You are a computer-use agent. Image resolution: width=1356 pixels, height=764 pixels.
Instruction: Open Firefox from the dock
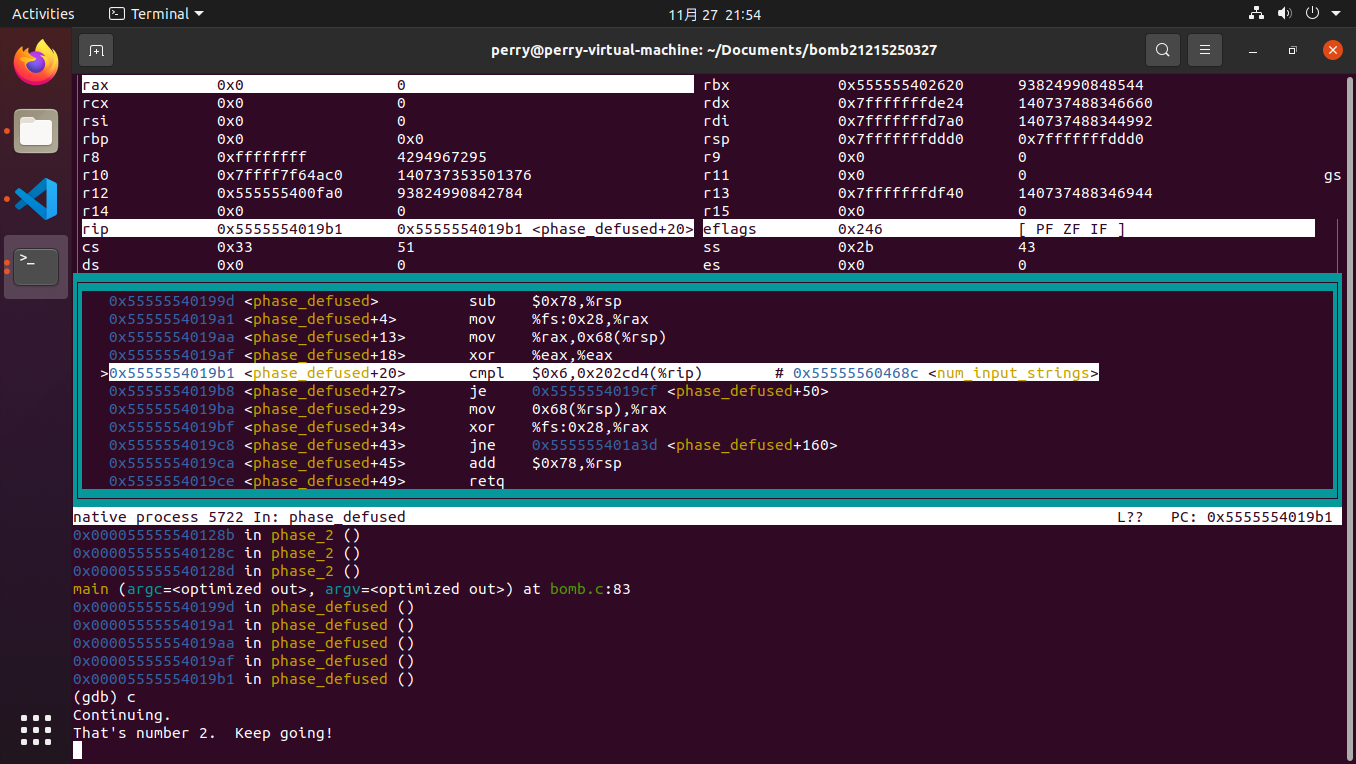[x=36, y=63]
